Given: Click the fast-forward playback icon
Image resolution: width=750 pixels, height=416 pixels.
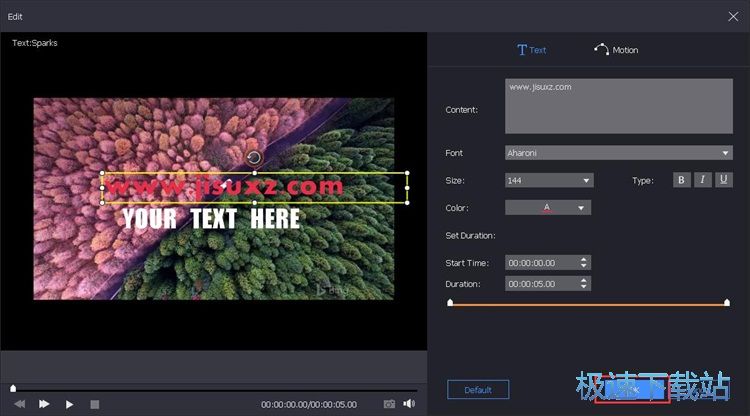Looking at the screenshot, I should 44,404.
